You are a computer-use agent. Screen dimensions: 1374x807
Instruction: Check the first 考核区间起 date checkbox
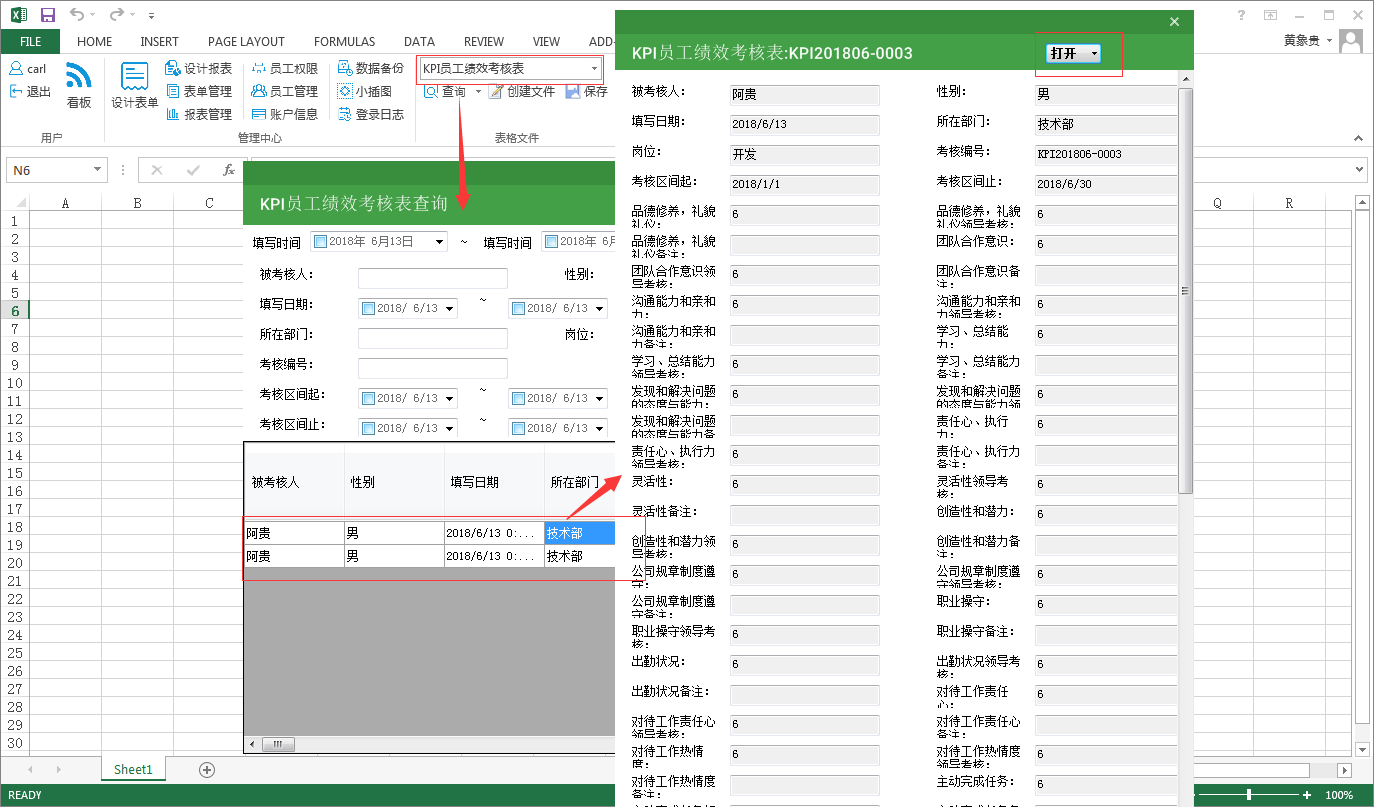click(368, 399)
